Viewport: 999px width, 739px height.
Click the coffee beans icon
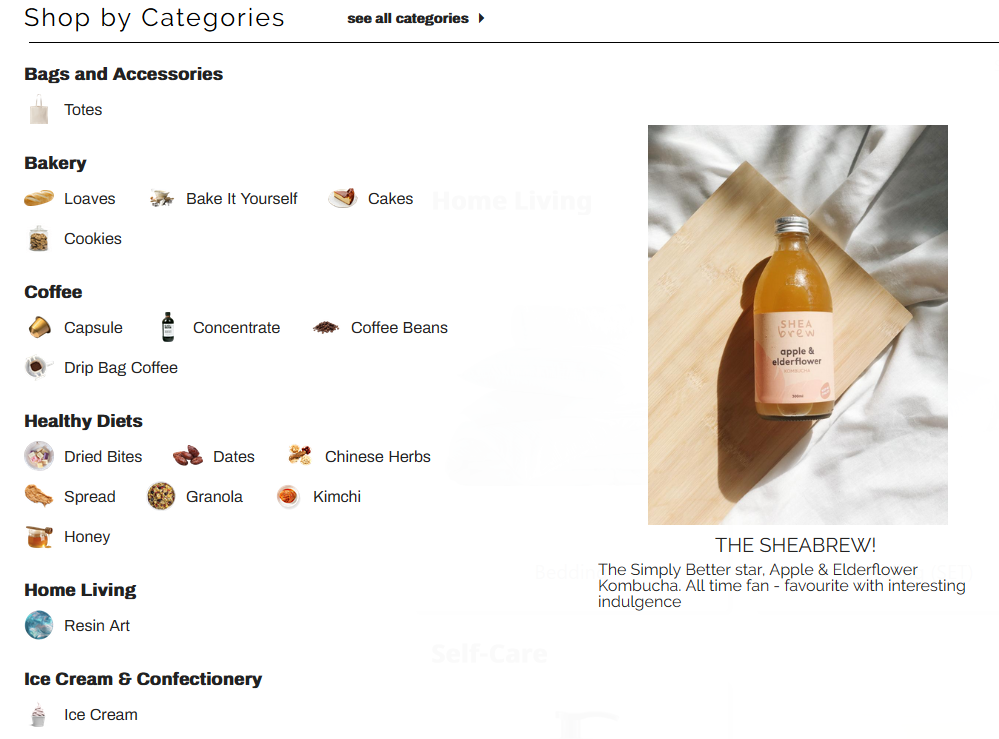tap(326, 327)
